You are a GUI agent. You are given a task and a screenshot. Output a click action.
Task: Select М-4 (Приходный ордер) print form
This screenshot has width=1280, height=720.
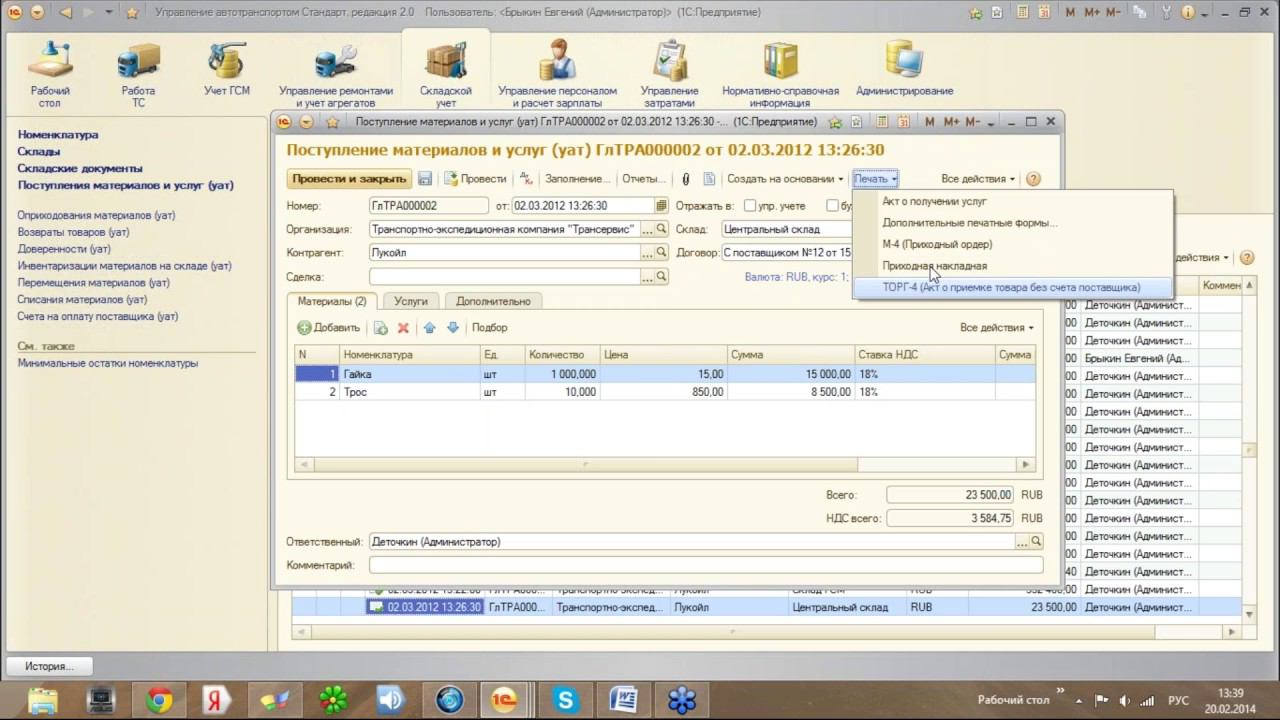click(x=1012, y=244)
